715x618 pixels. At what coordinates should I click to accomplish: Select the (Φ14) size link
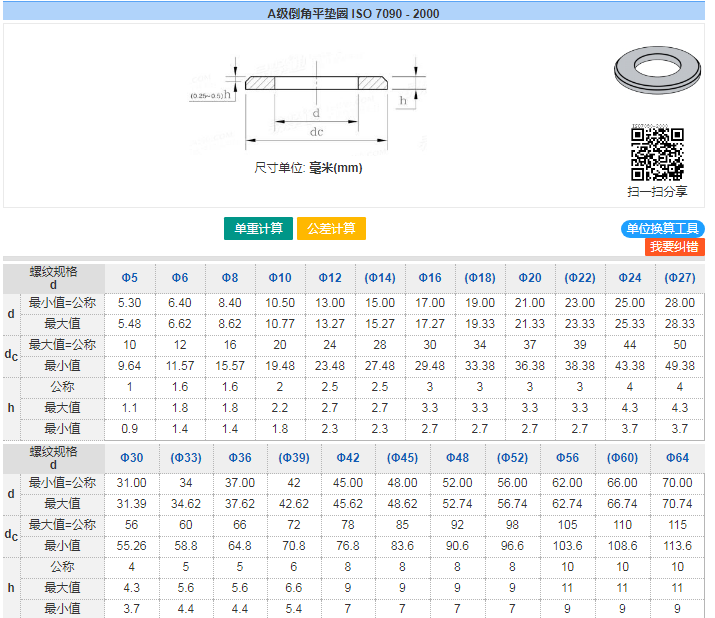380,277
